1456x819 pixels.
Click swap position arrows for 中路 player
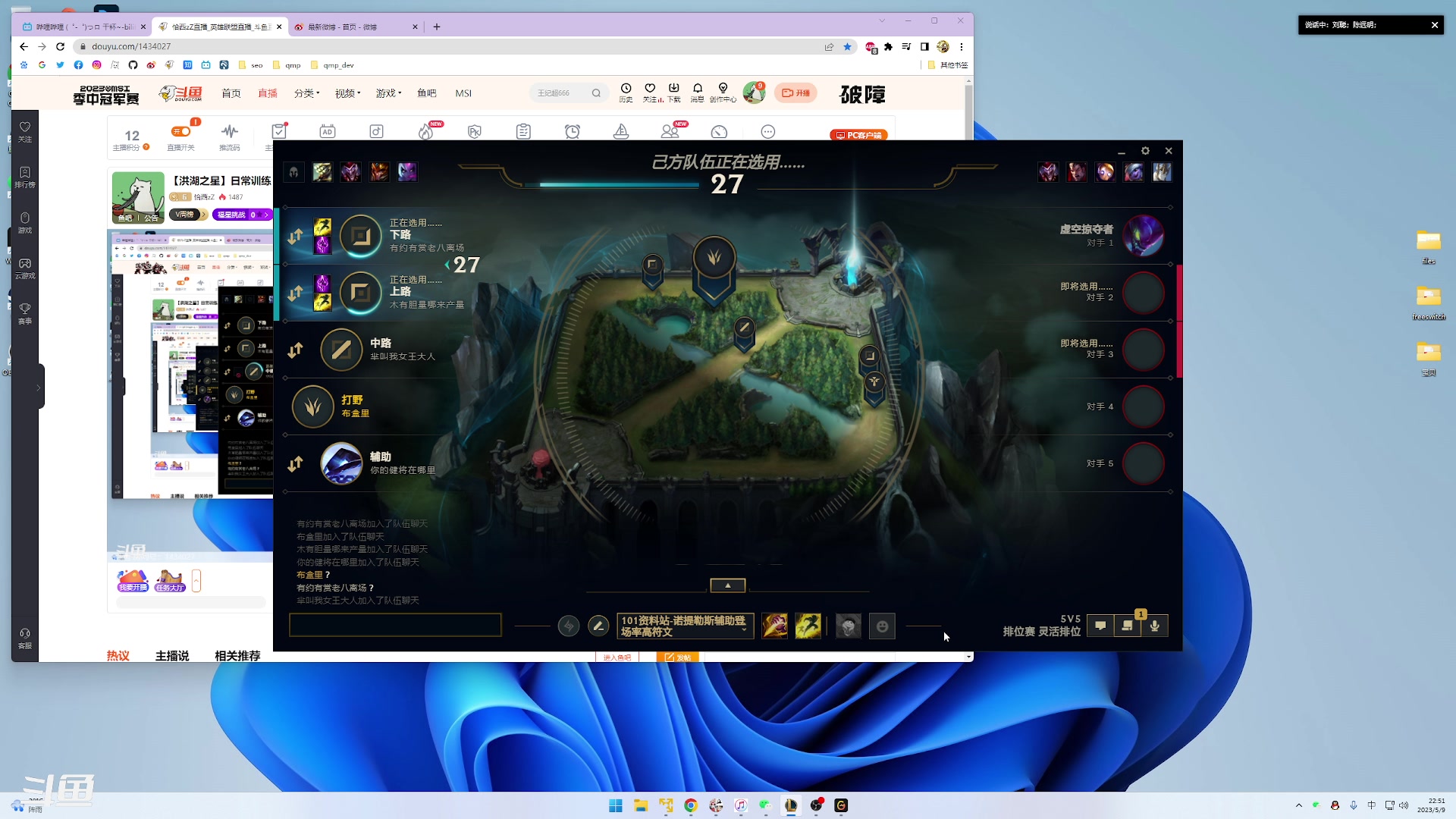[295, 350]
